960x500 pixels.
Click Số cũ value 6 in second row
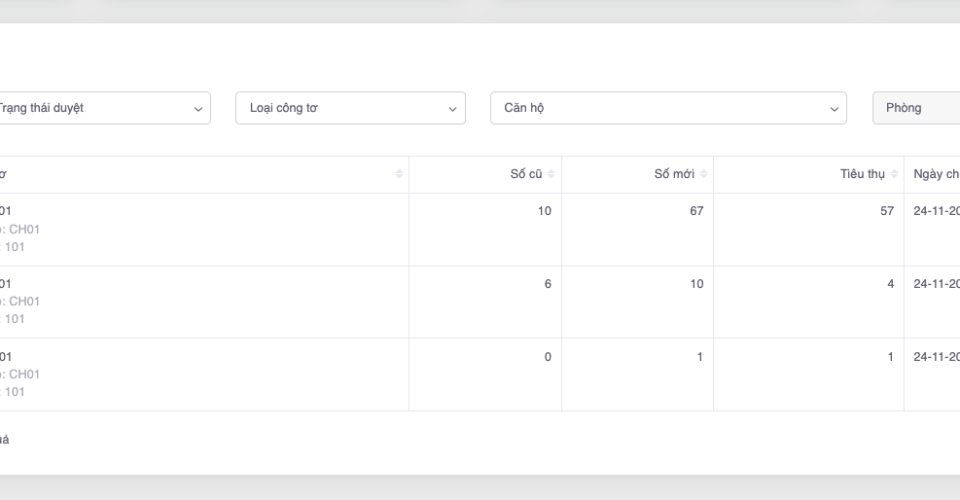[x=547, y=284]
